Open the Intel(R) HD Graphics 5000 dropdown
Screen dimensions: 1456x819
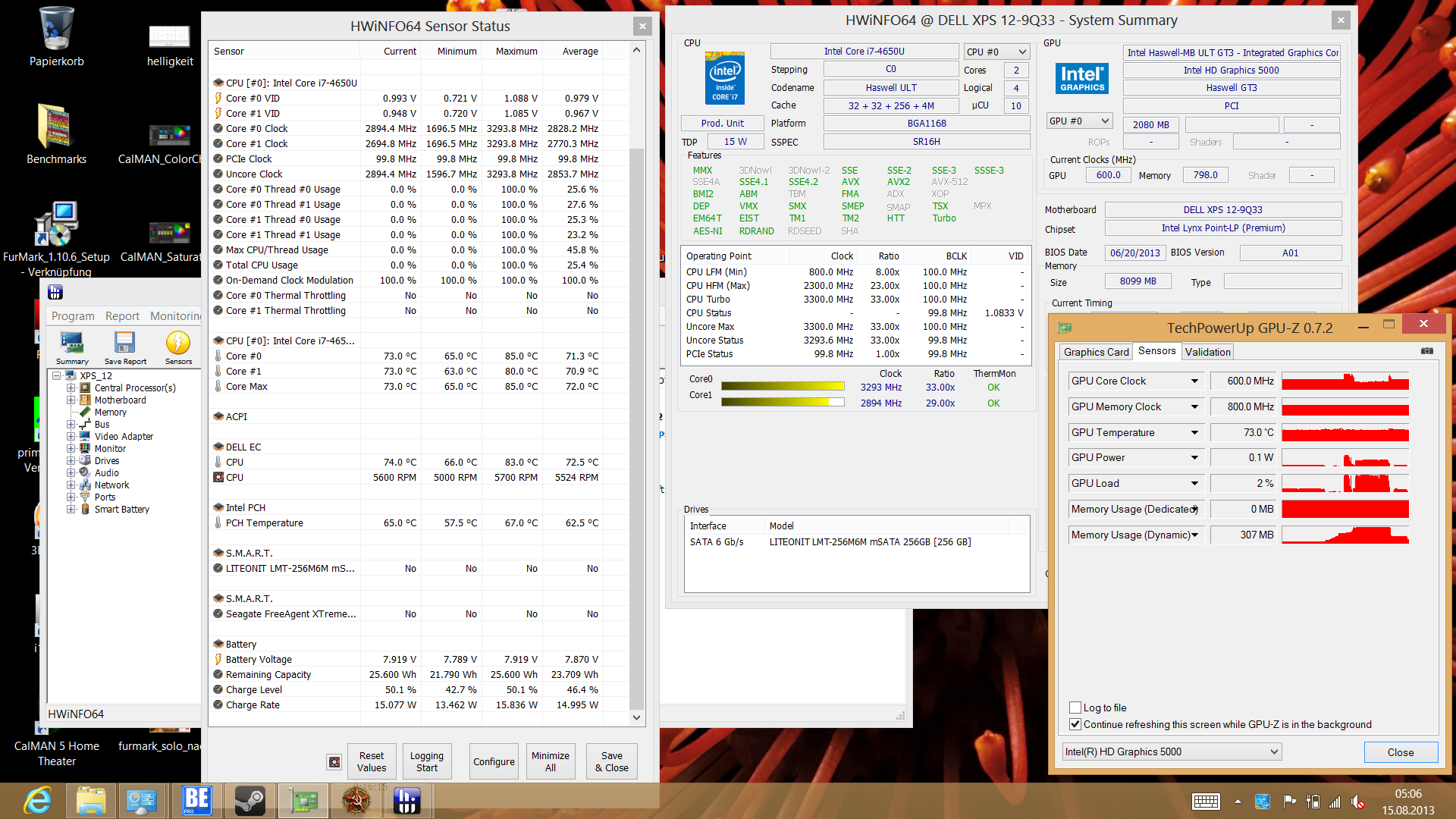coord(1172,752)
